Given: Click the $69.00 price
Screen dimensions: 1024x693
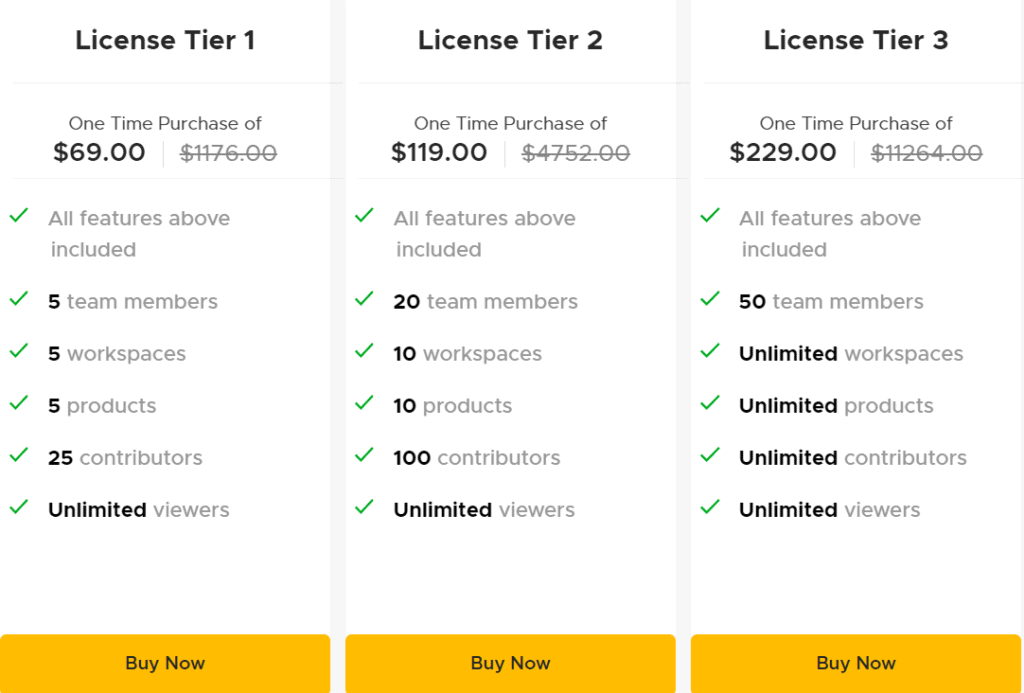Looking at the screenshot, I should (99, 153).
